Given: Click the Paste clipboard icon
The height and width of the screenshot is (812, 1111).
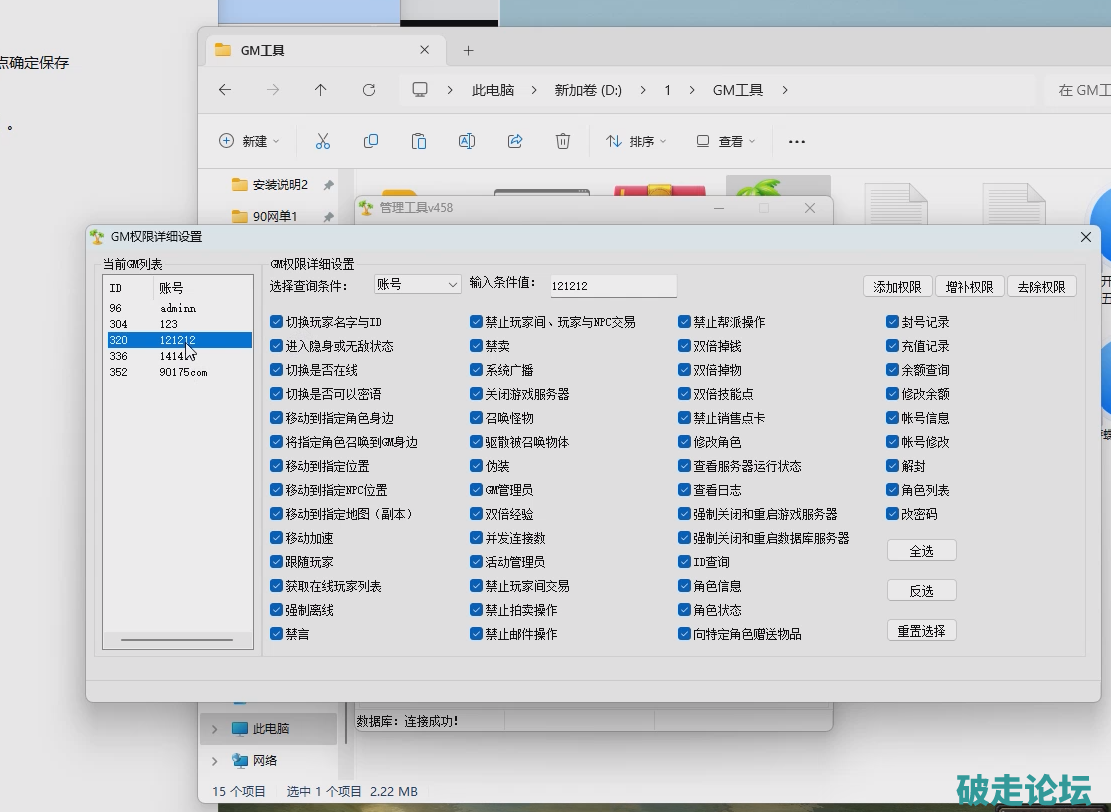Looking at the screenshot, I should [419, 142].
